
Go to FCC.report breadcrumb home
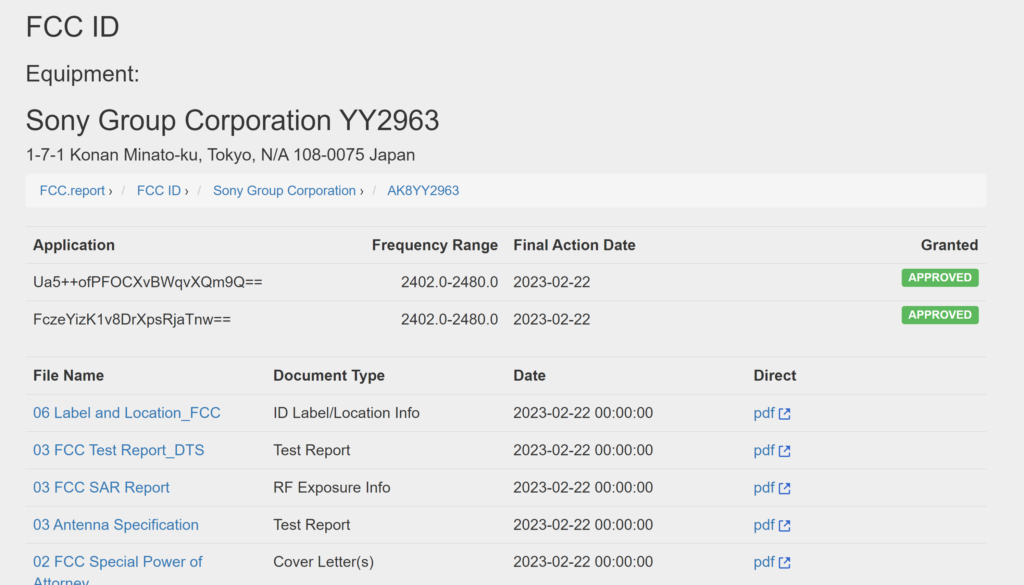point(71,190)
